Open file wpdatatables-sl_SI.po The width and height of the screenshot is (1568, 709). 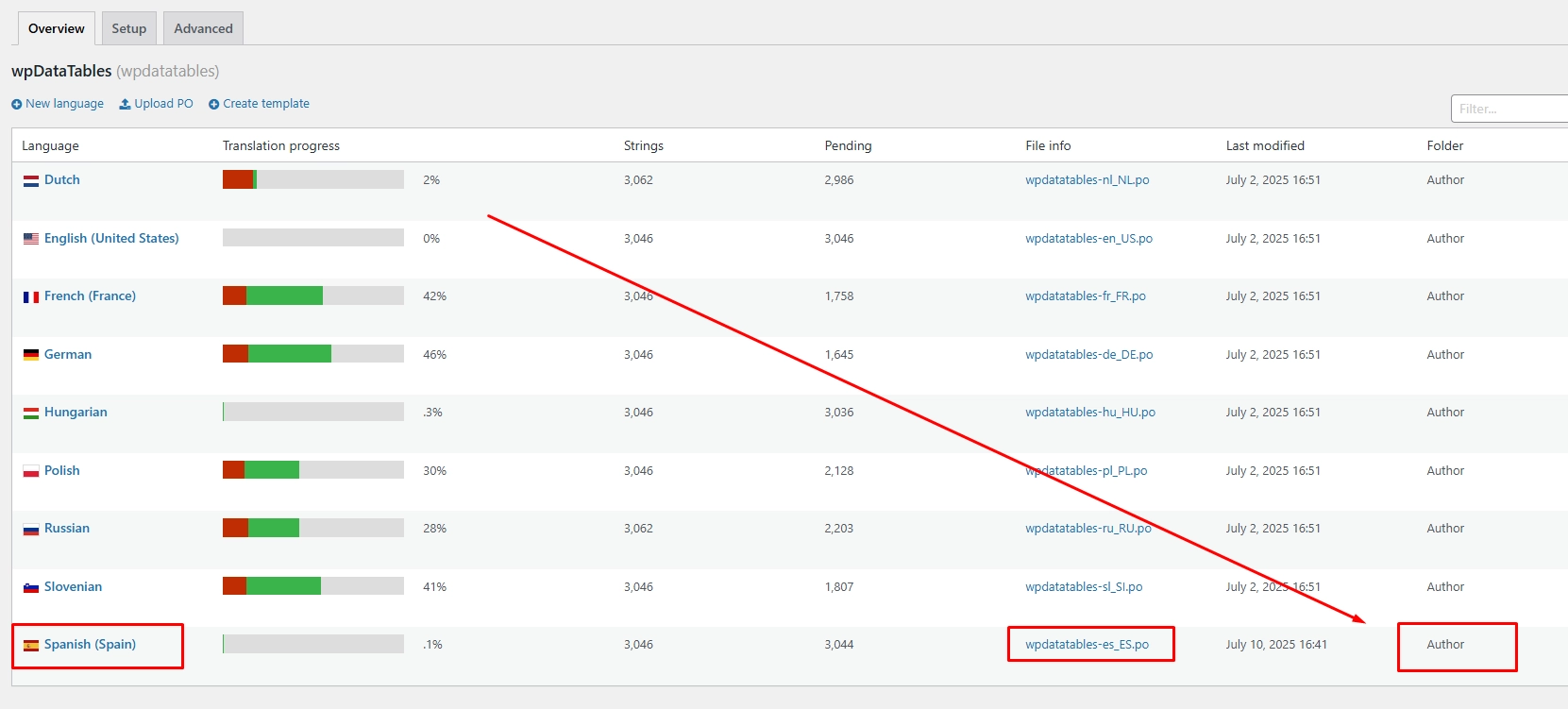pyautogui.click(x=1084, y=586)
